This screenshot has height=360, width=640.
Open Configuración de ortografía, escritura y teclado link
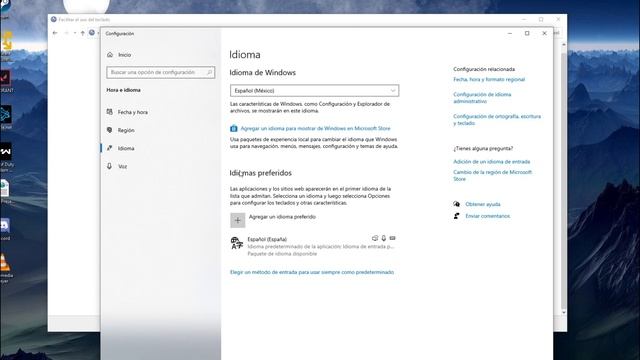[497, 120]
